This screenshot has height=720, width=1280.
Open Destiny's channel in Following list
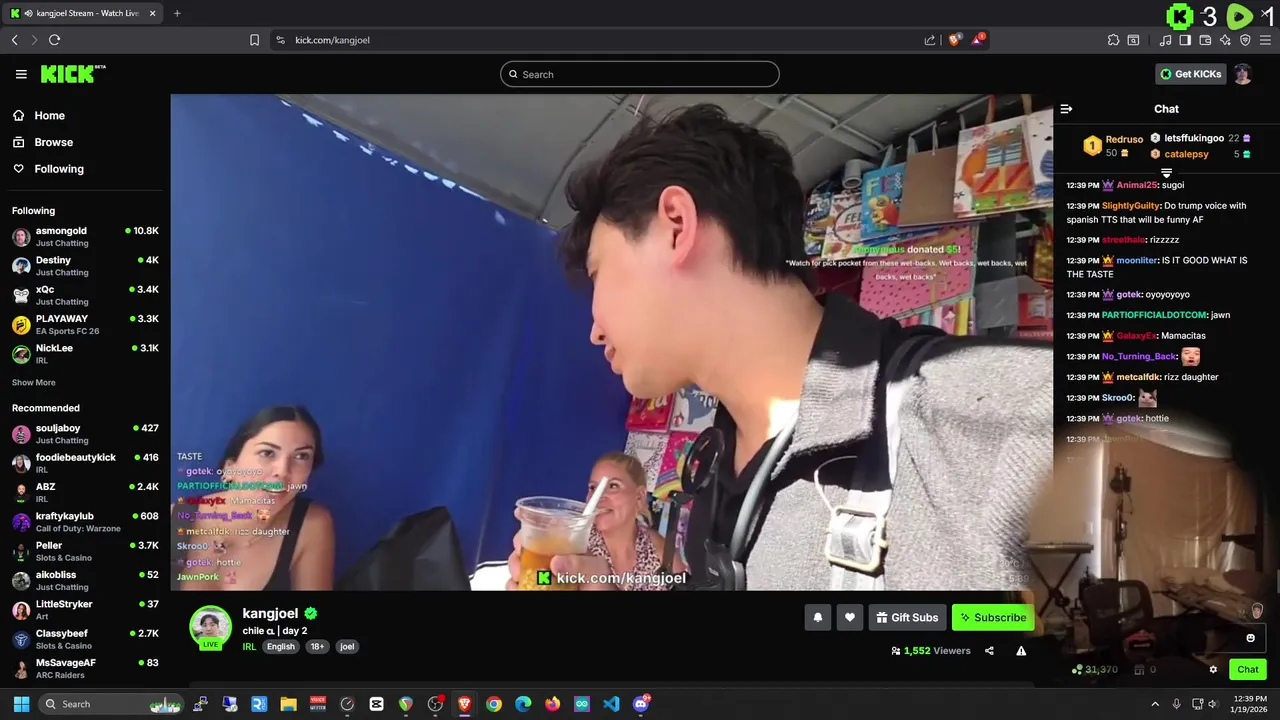click(85, 265)
